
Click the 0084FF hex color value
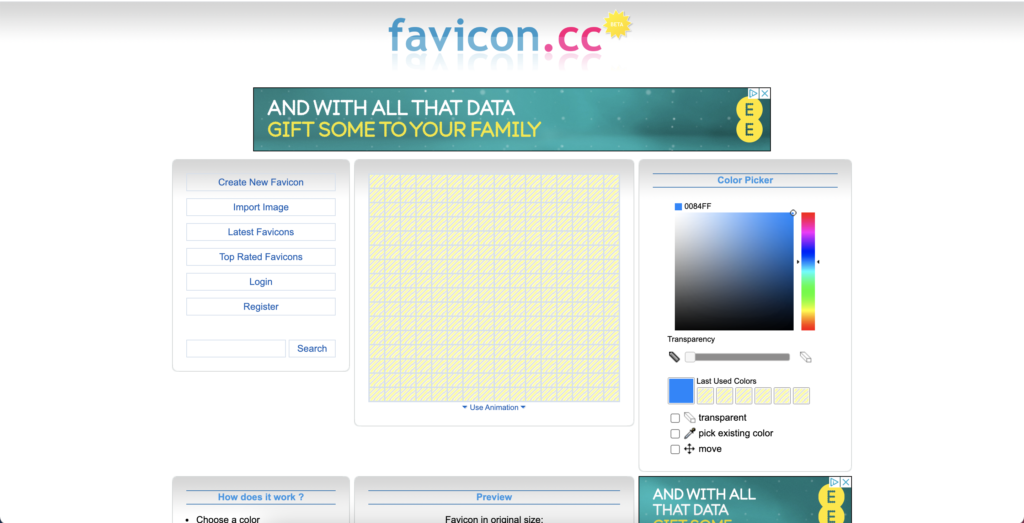pos(697,206)
